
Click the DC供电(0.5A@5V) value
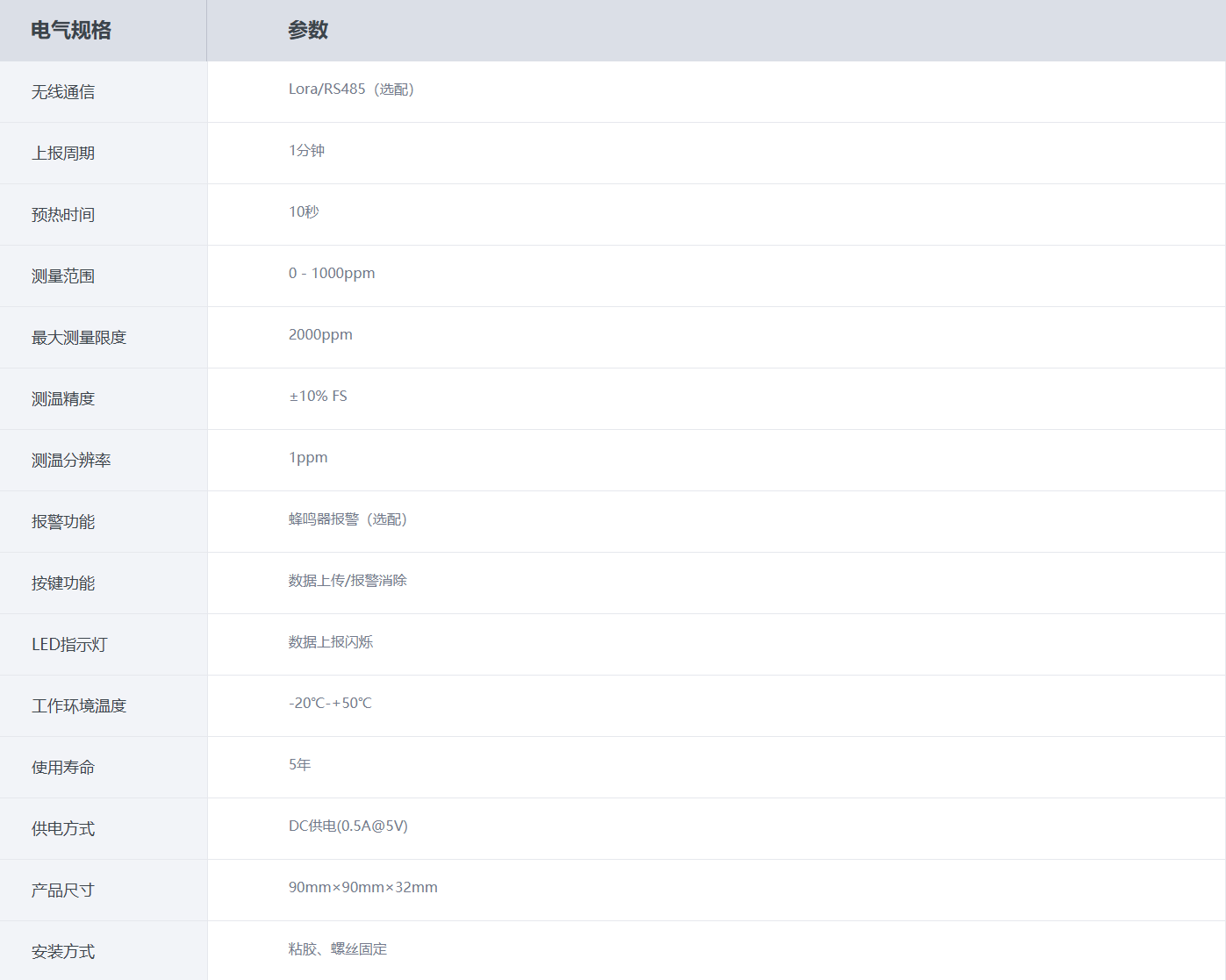348,826
